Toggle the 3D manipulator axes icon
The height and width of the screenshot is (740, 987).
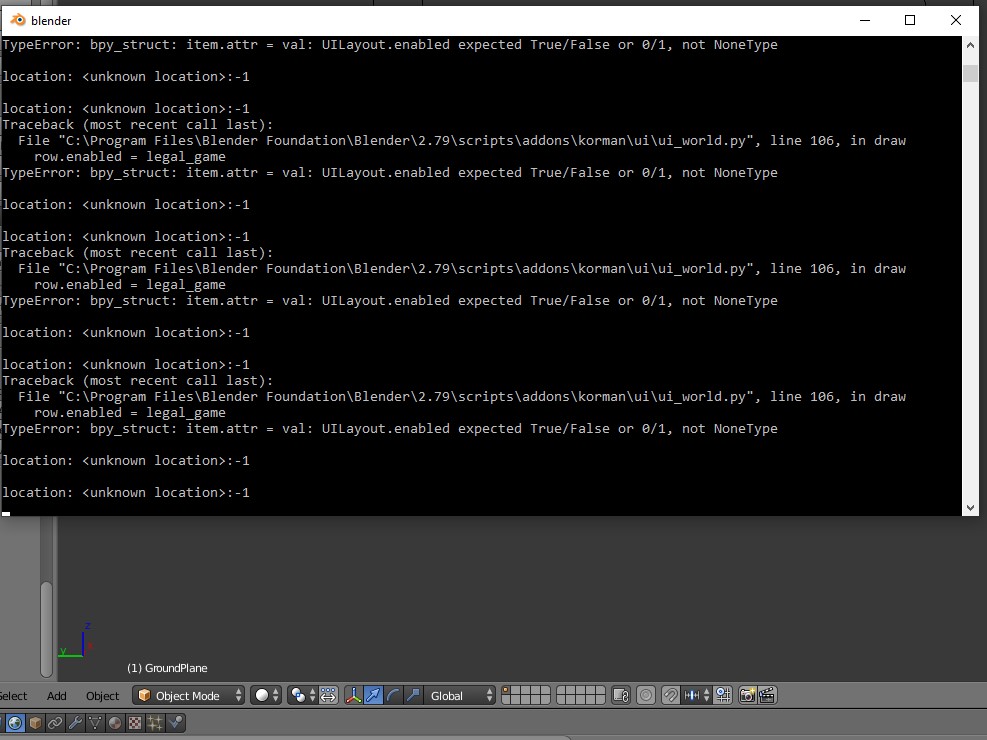(x=353, y=695)
